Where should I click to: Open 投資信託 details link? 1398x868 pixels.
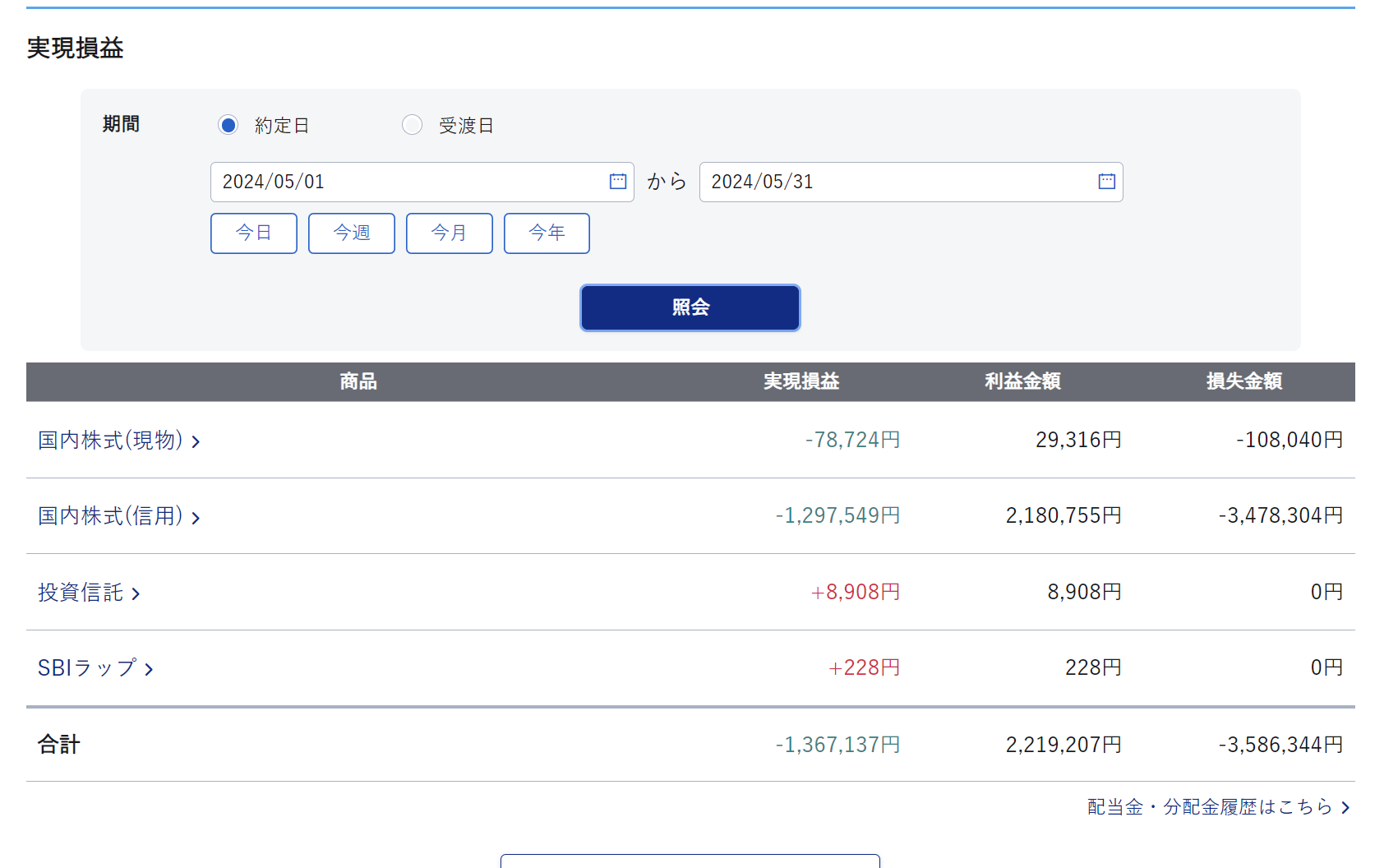[x=90, y=593]
